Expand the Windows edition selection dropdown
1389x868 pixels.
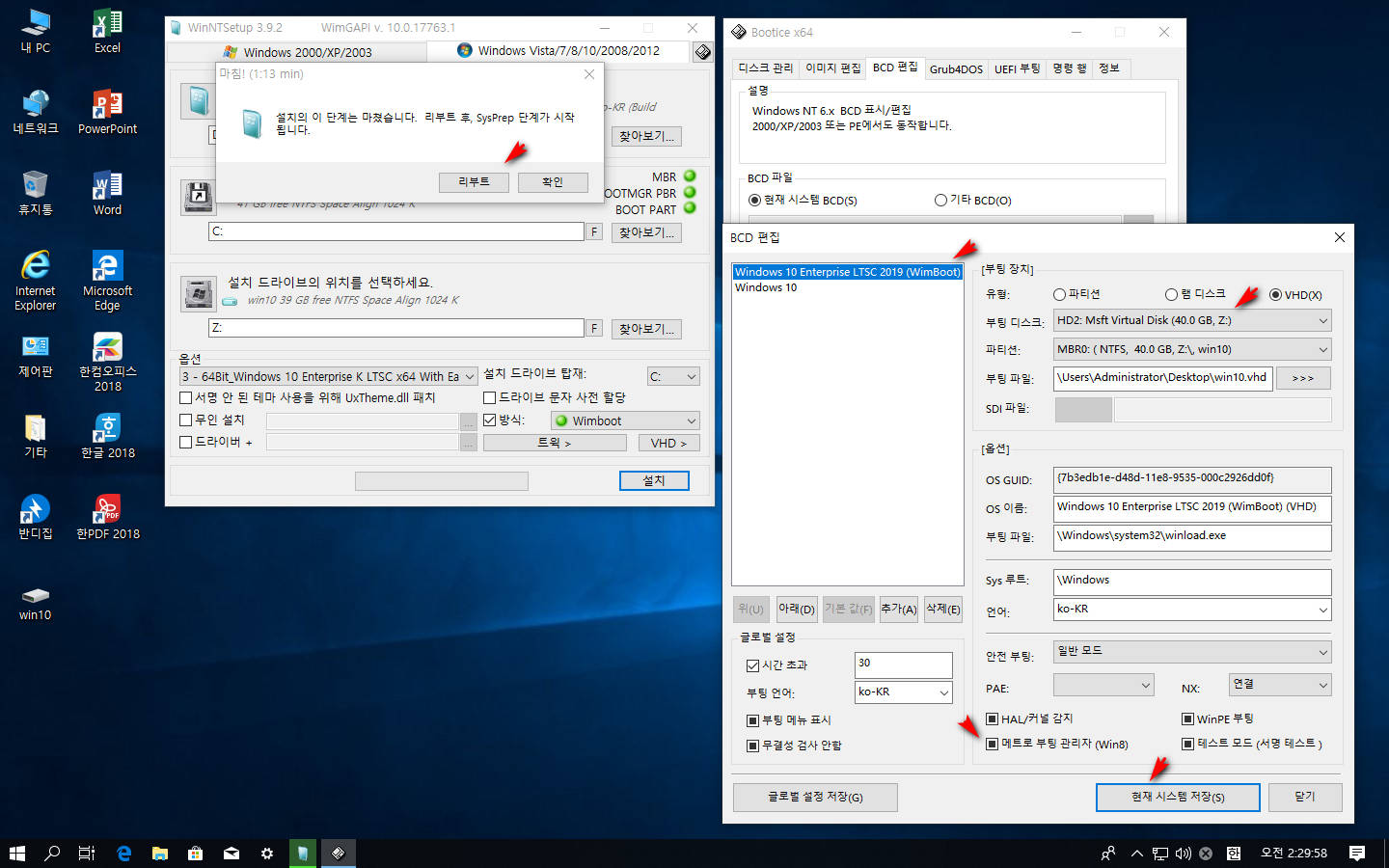[328, 376]
